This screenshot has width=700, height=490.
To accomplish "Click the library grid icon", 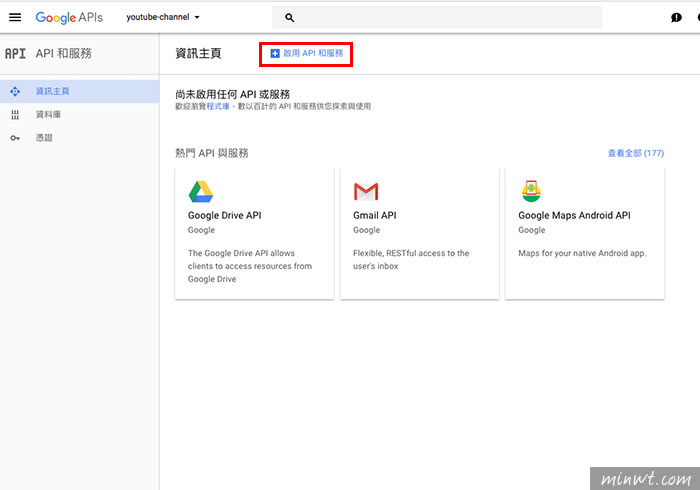I will tap(15, 115).
